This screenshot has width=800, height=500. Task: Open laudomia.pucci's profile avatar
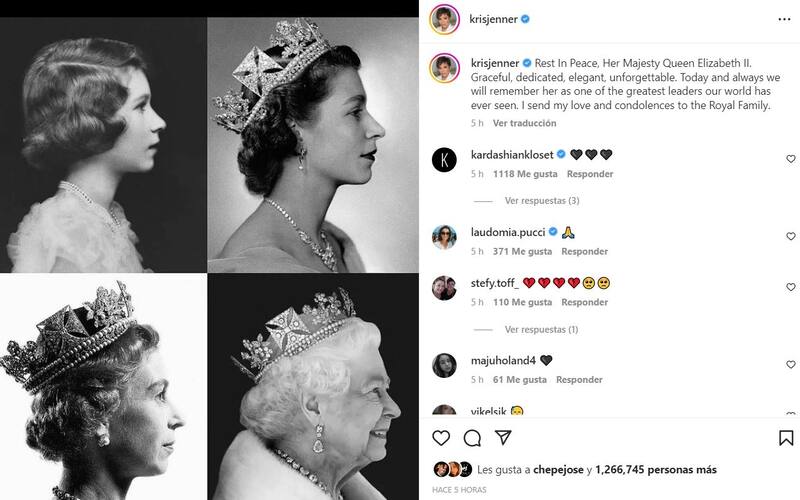pos(444,238)
